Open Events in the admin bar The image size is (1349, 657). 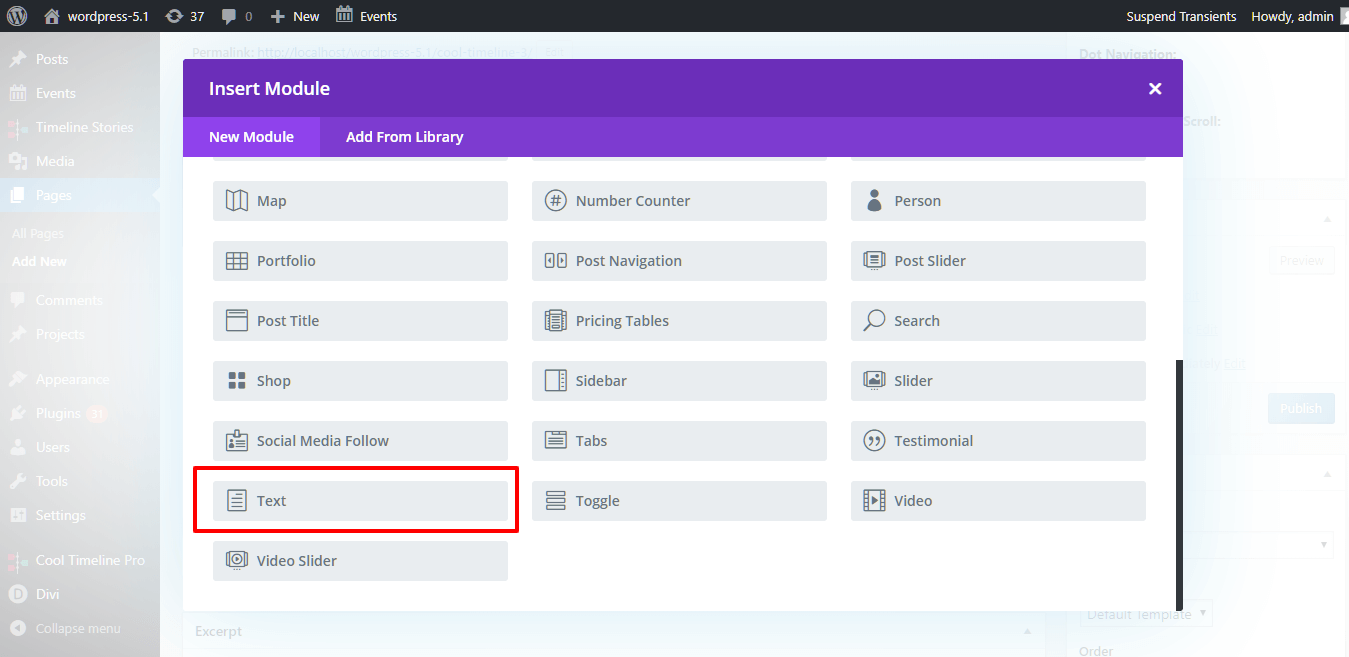coord(367,16)
